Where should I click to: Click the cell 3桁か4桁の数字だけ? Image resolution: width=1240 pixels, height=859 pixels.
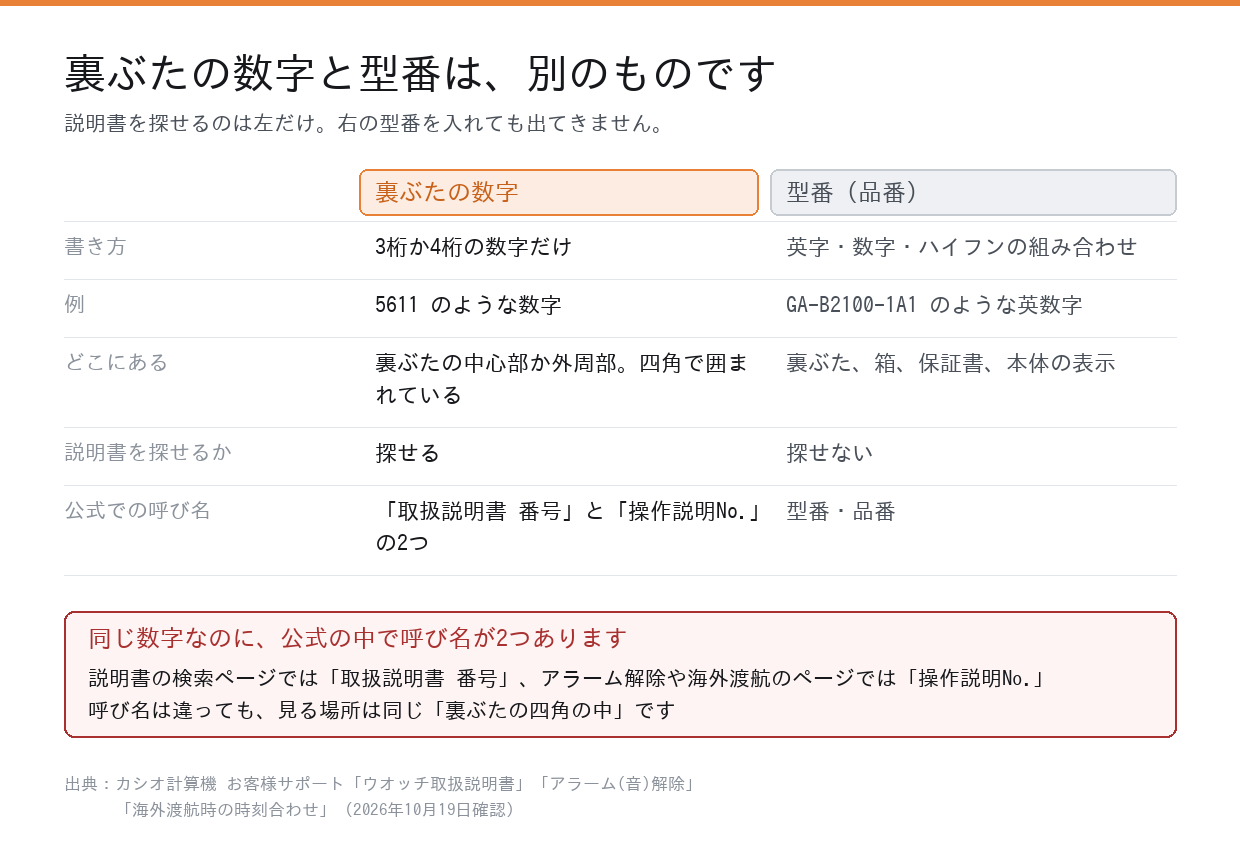coord(474,247)
